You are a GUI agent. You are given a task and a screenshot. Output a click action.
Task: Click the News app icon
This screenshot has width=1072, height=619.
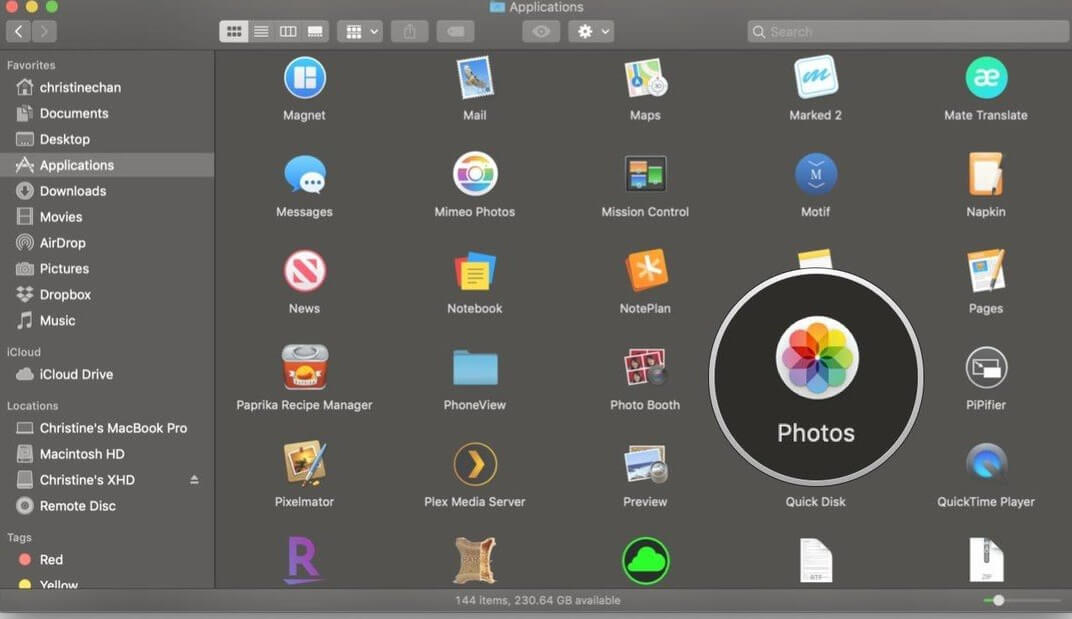(x=304, y=271)
